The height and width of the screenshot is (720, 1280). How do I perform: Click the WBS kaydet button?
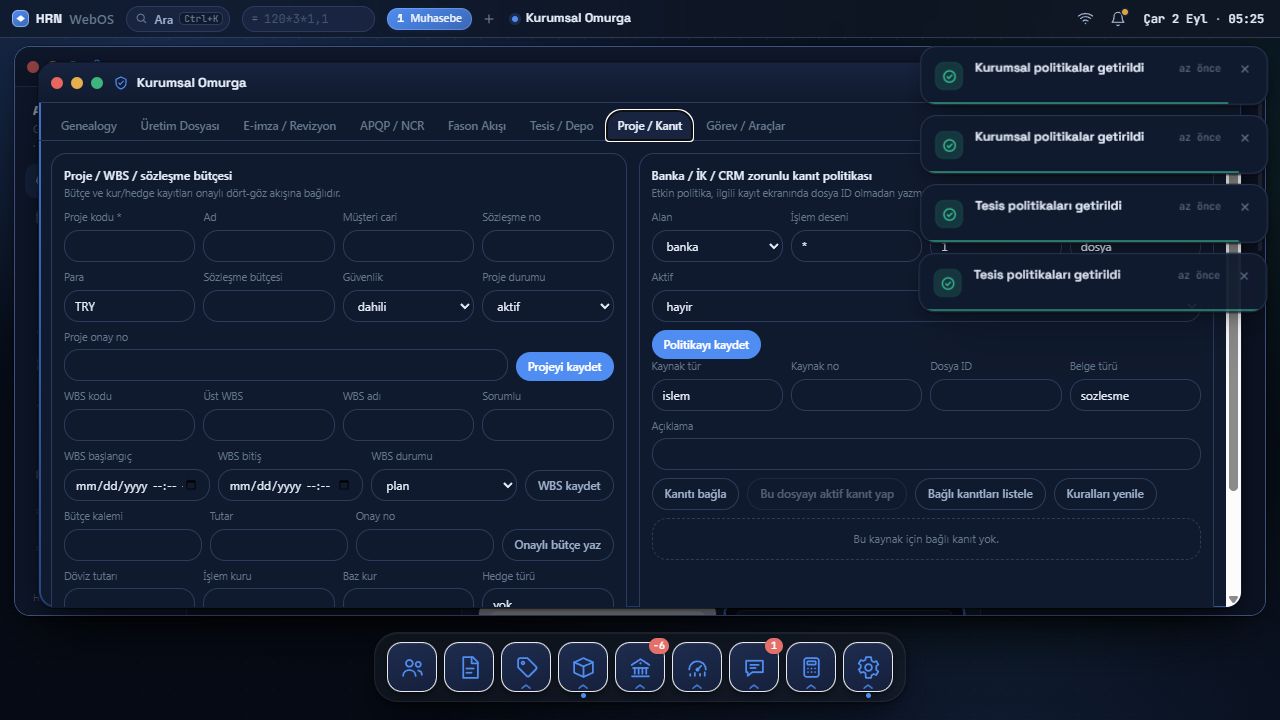(x=569, y=486)
